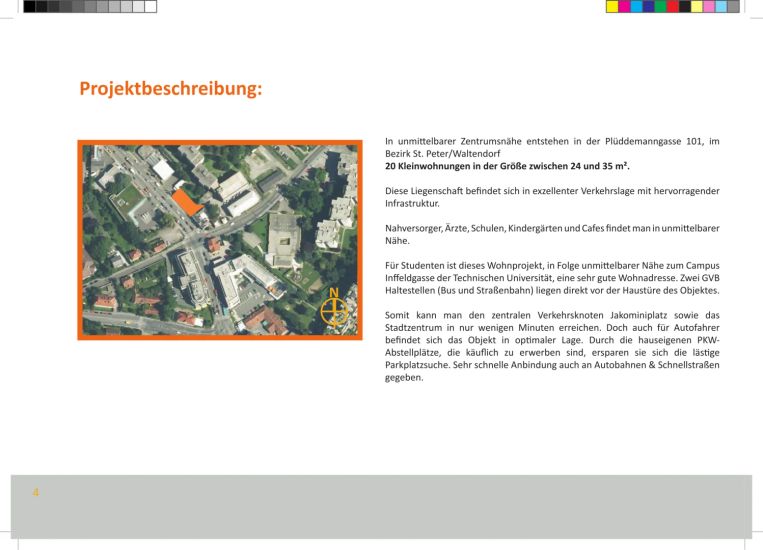Select the red swatch in the color bar
The width and height of the screenshot is (763, 550).
[673, 6]
